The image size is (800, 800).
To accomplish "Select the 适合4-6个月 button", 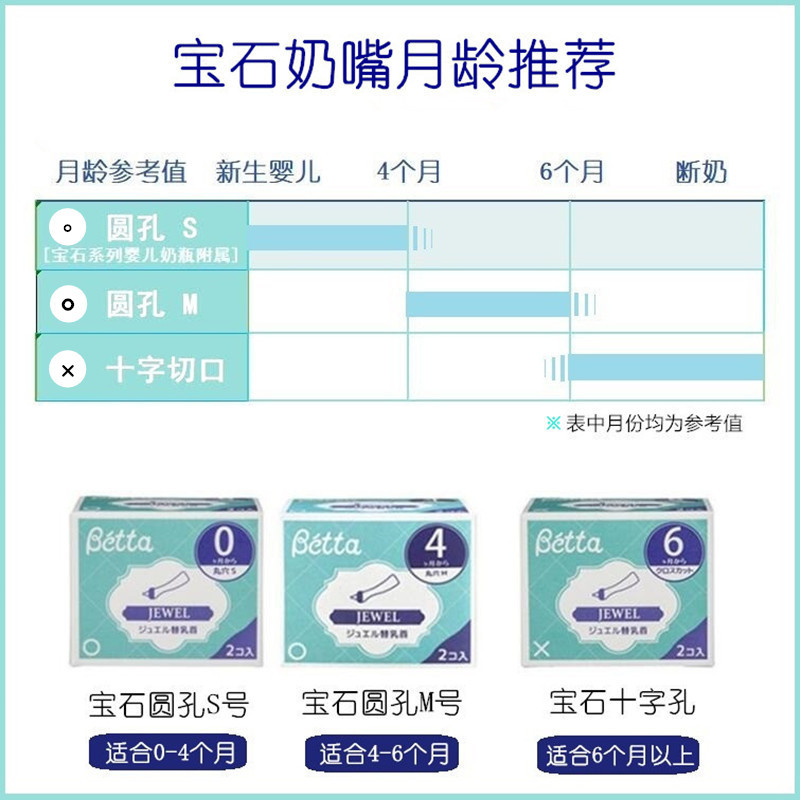I will [x=382, y=754].
